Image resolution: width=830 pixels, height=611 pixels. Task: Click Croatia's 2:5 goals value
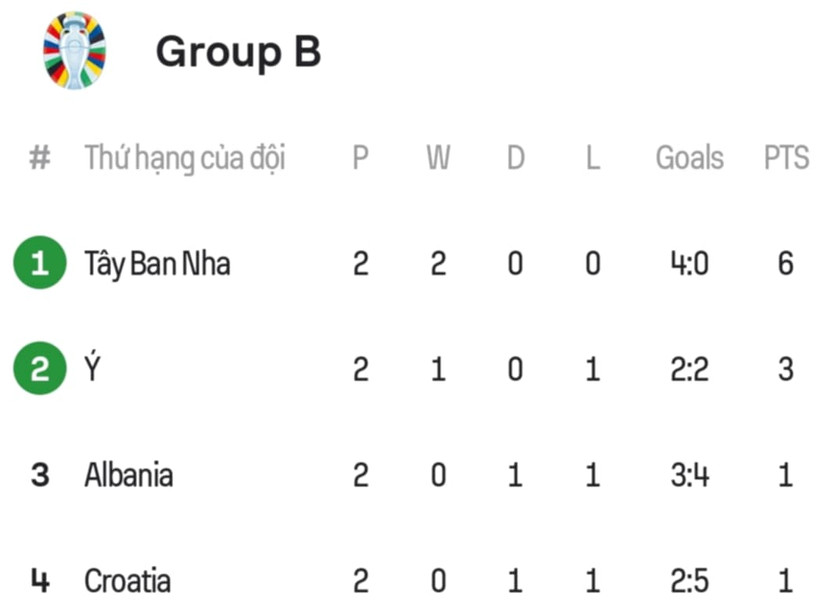689,581
